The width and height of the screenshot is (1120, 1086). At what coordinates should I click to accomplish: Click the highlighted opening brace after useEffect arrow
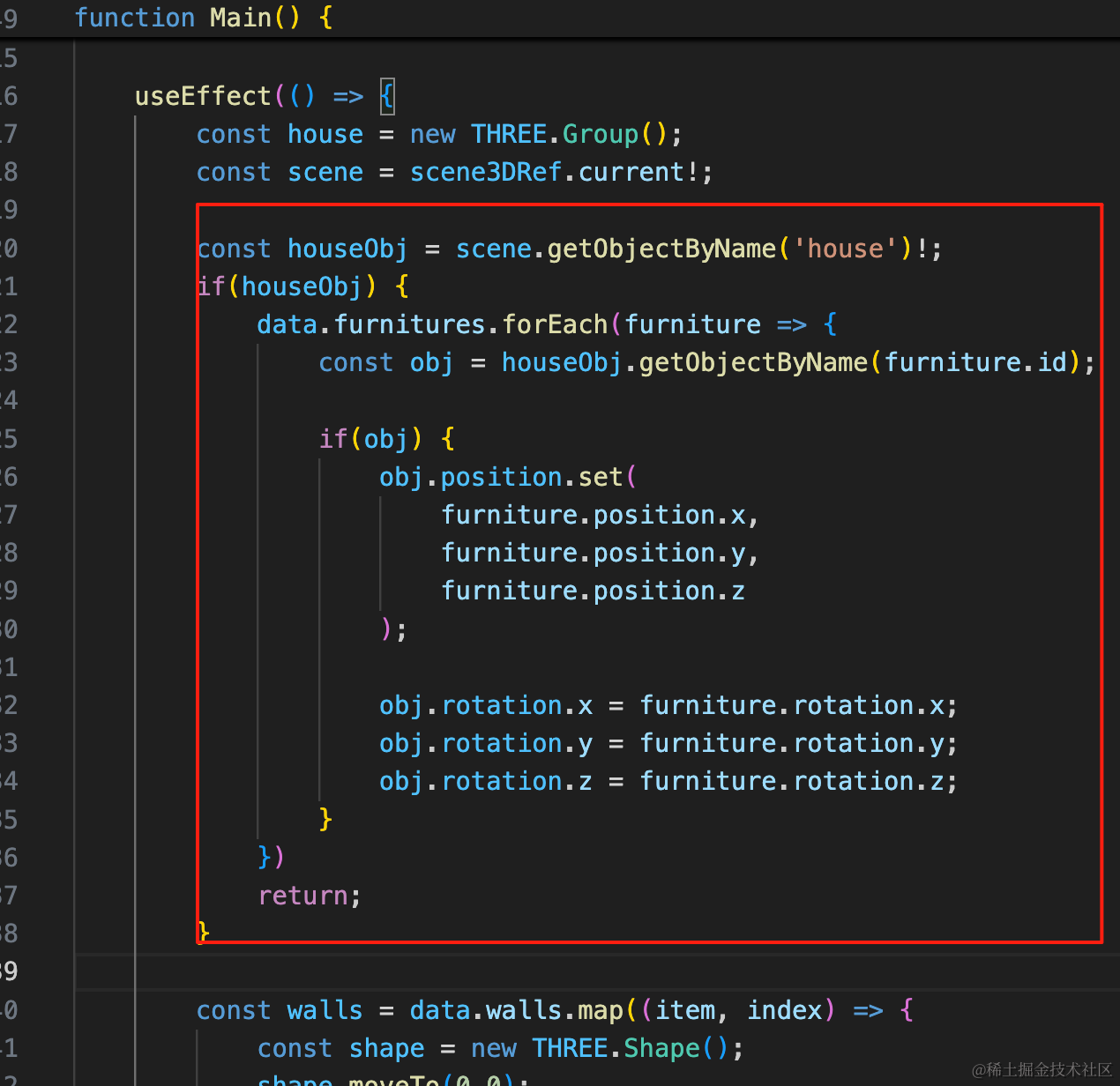387,95
